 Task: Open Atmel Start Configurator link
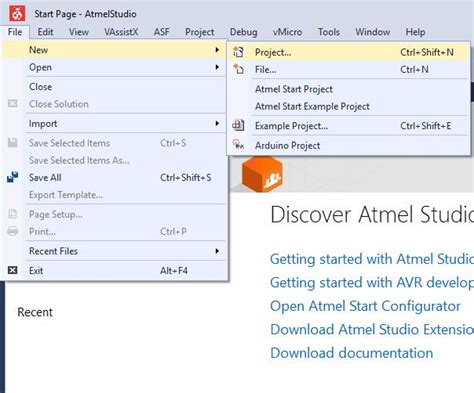click(365, 306)
